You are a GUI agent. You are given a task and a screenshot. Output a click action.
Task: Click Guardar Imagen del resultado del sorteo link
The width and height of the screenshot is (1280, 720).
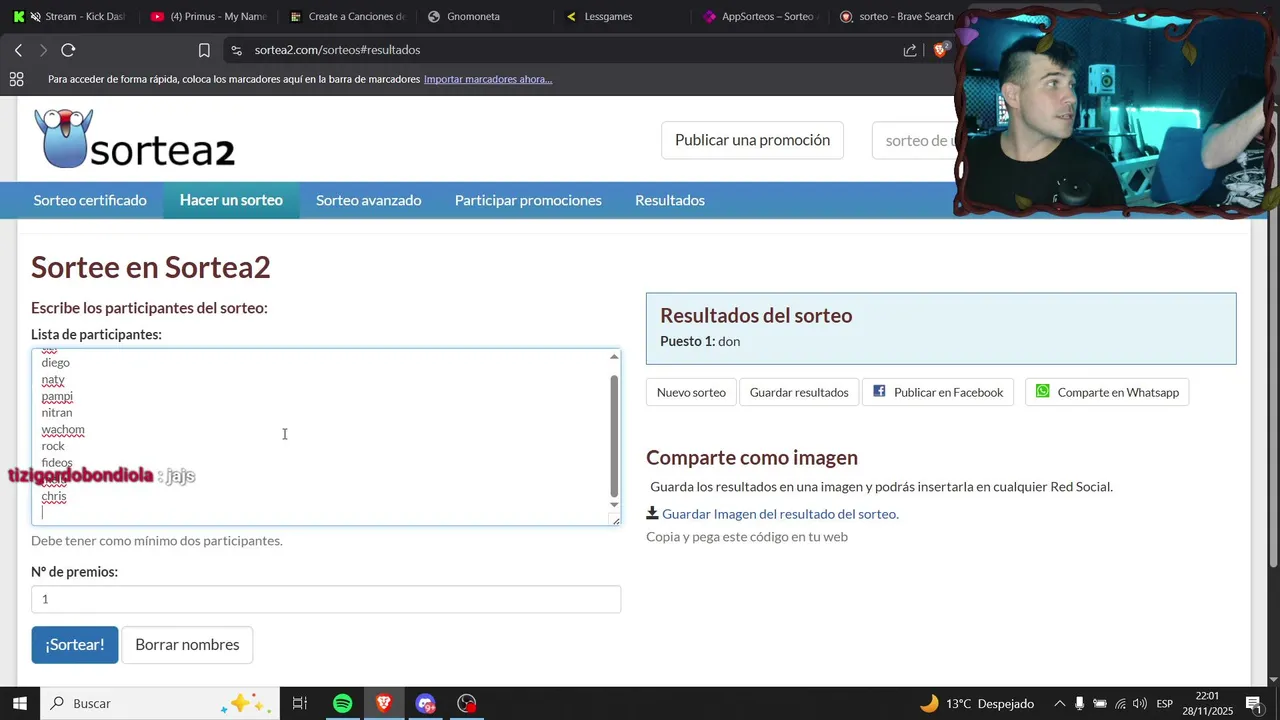point(780,514)
